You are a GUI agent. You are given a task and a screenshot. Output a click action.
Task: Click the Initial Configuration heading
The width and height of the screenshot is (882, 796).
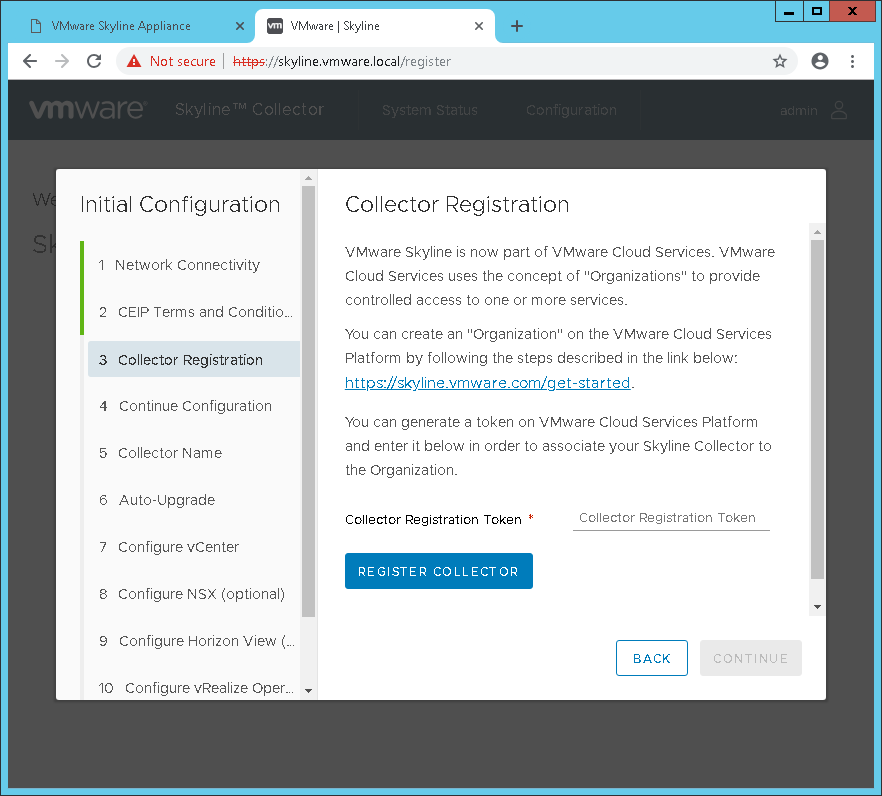[x=180, y=205]
